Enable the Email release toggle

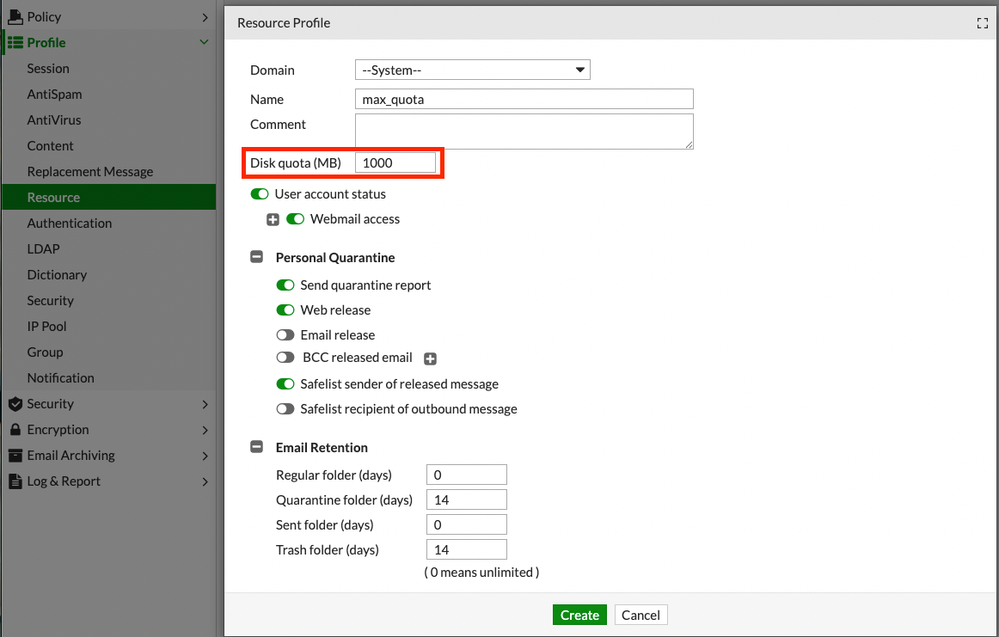tap(285, 335)
